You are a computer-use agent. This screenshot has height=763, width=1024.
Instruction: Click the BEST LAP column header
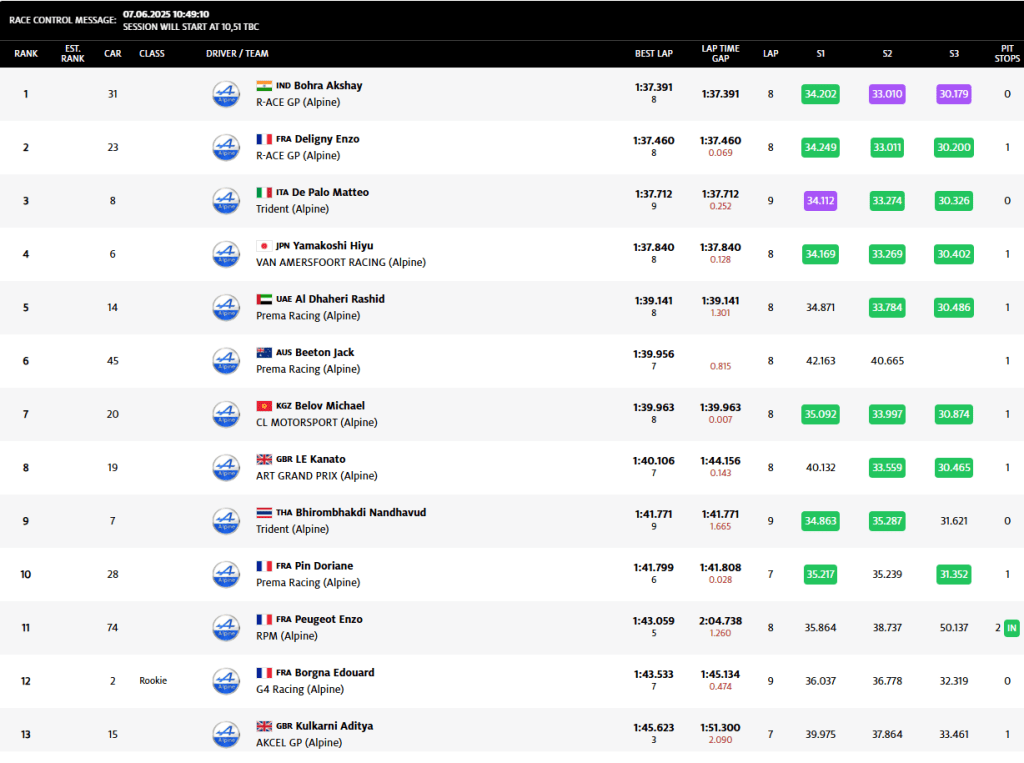pos(654,54)
